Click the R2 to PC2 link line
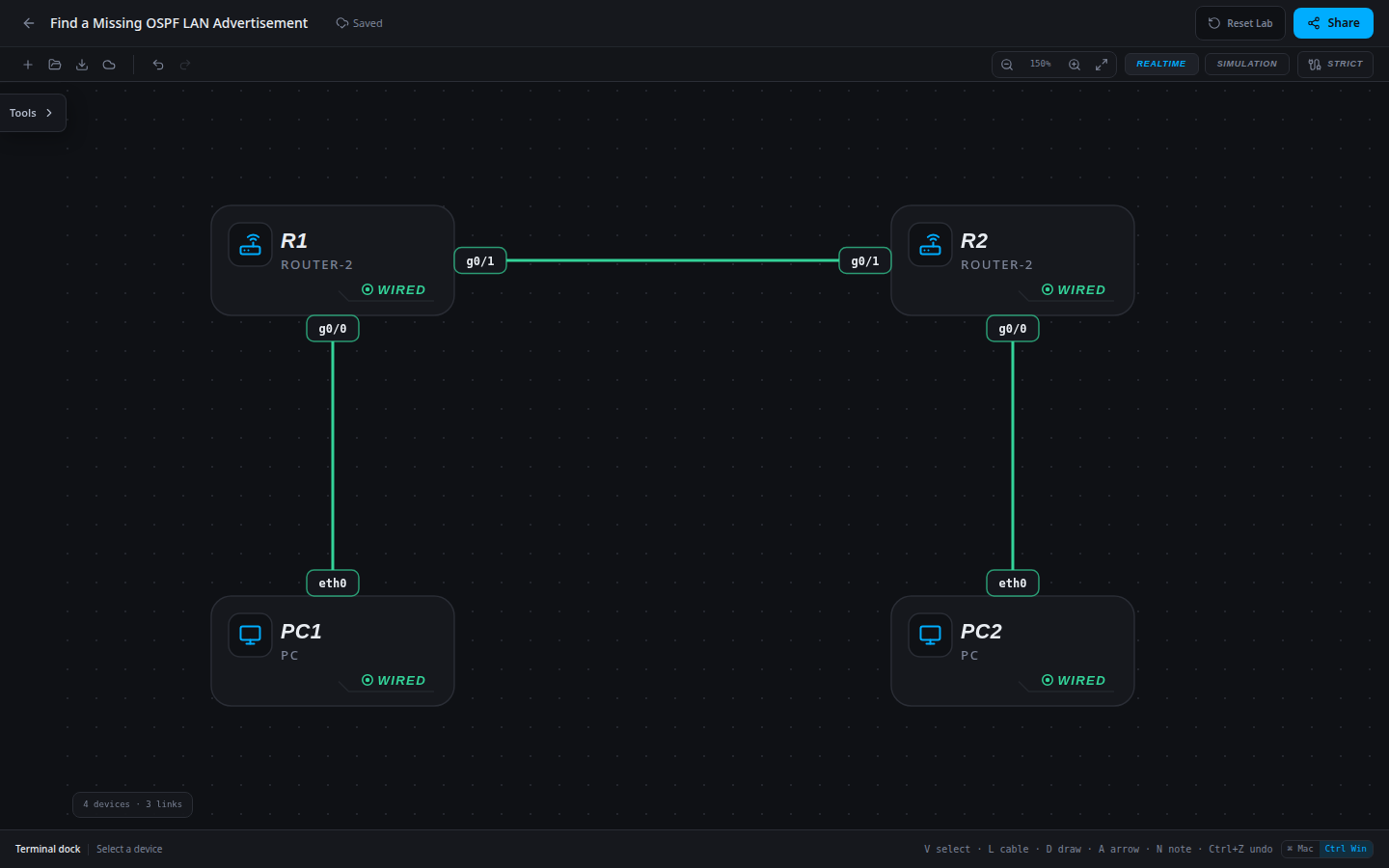1389x868 pixels. click(x=1013, y=456)
